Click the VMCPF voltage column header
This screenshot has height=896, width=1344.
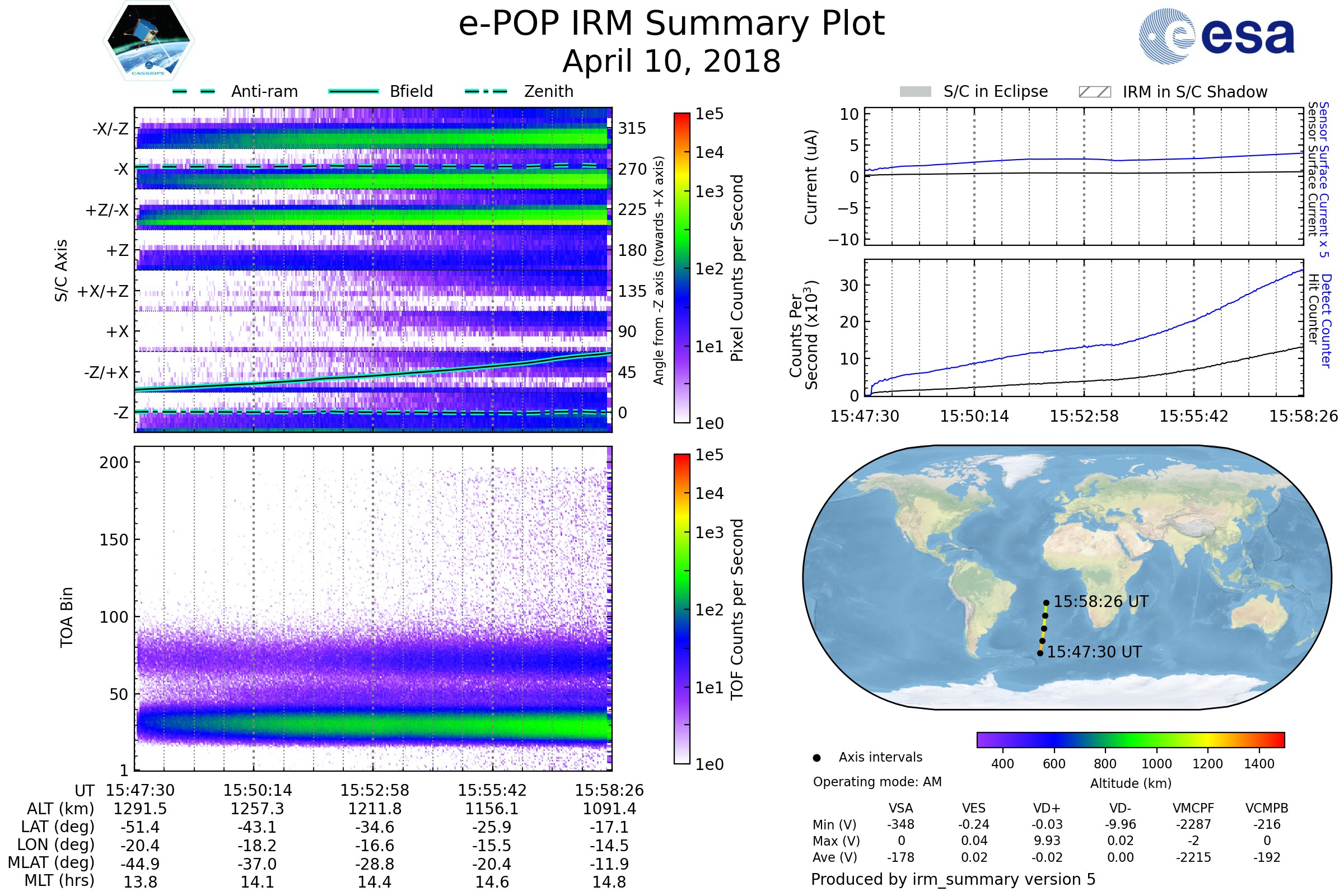point(1193,808)
